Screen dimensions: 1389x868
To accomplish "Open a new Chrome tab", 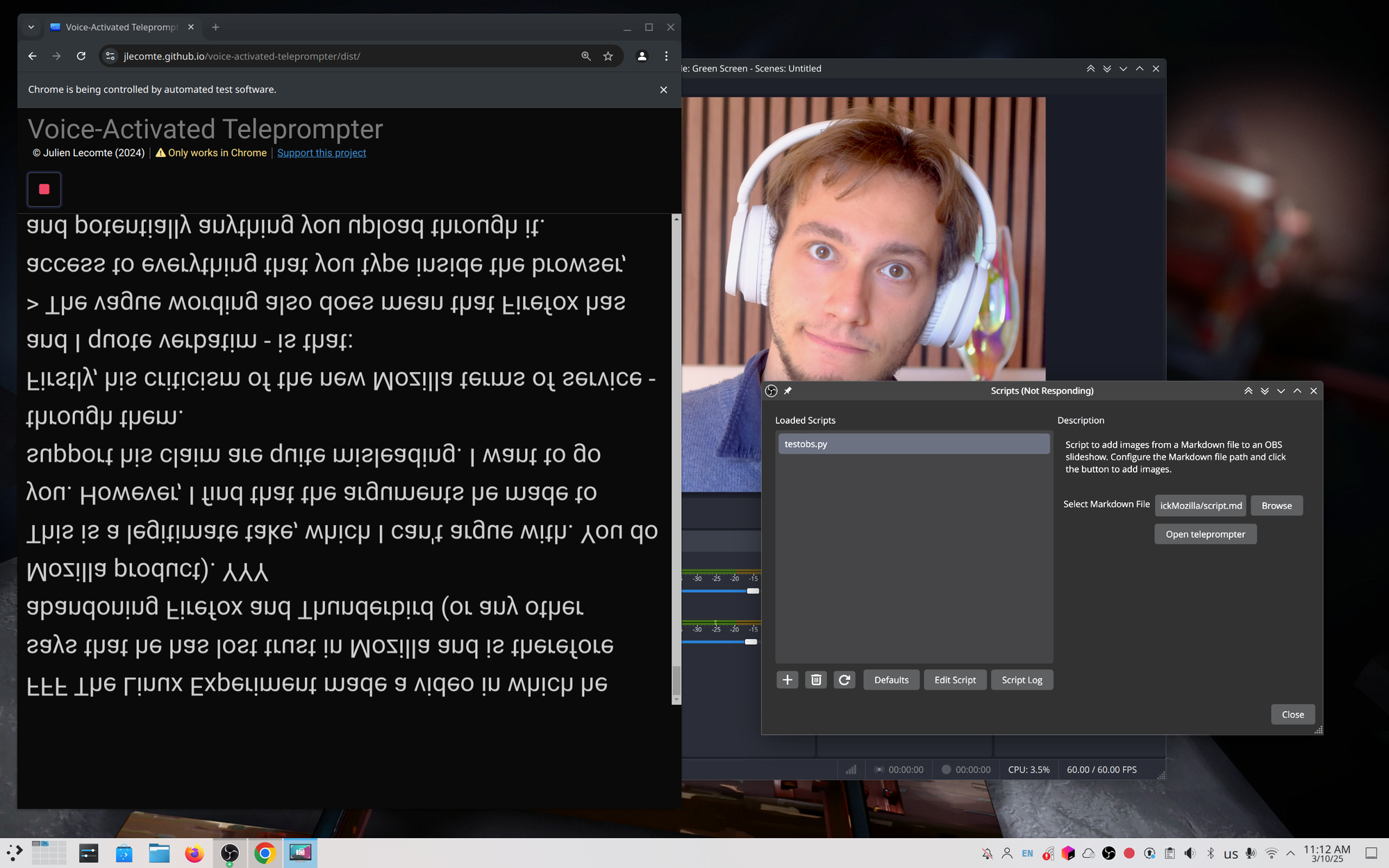I will coord(216,27).
